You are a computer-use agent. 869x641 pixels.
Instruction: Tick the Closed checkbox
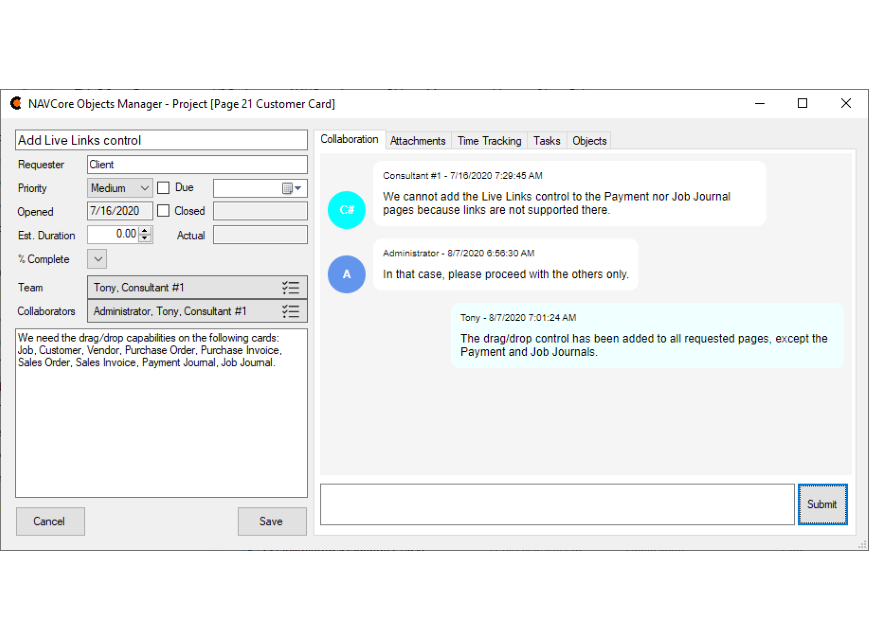pyautogui.click(x=164, y=212)
